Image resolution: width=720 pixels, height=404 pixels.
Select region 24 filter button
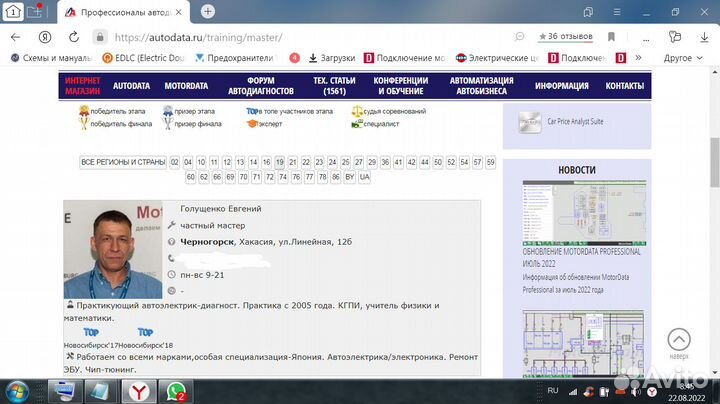332,163
